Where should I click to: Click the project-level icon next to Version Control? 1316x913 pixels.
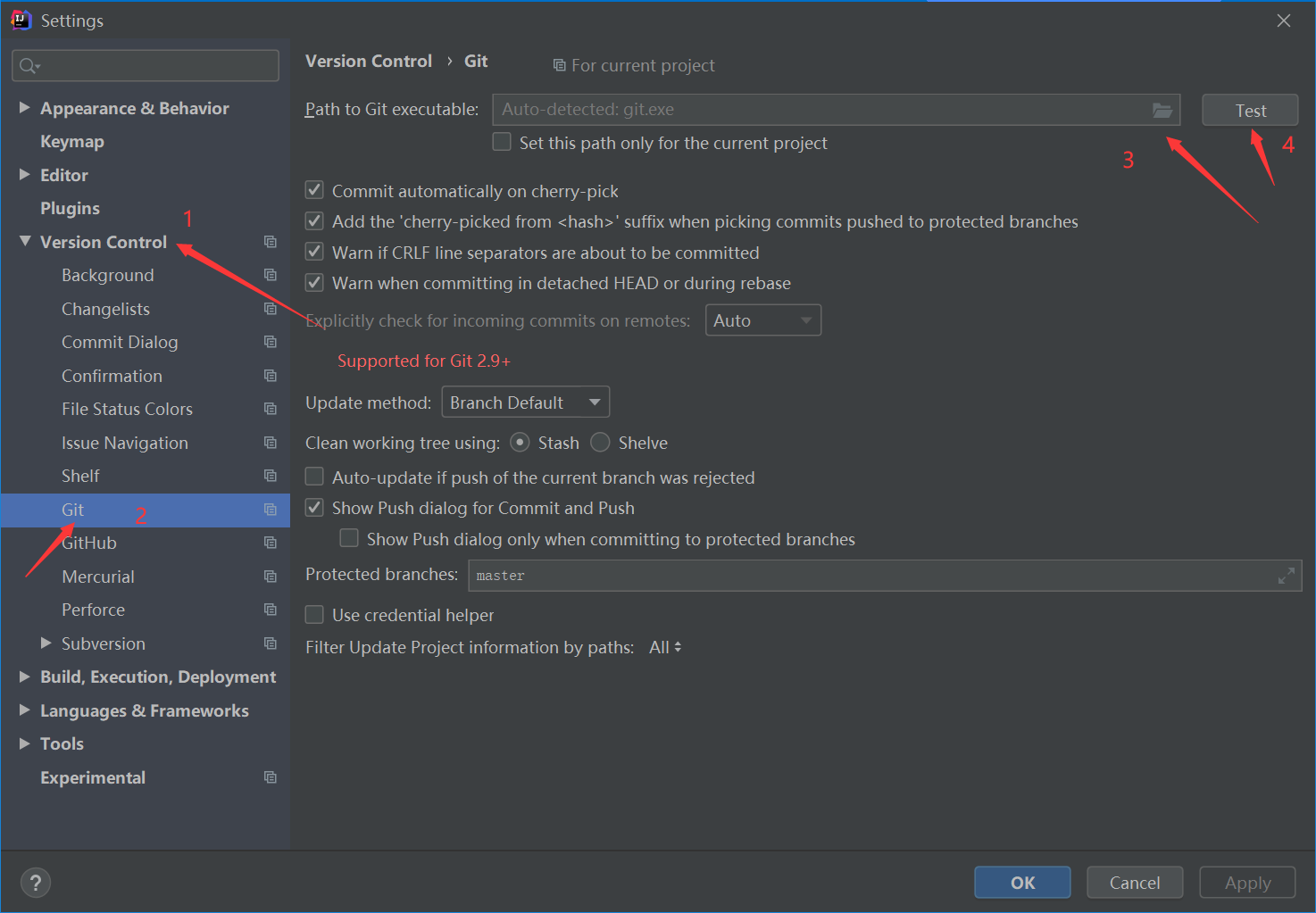coord(271,242)
